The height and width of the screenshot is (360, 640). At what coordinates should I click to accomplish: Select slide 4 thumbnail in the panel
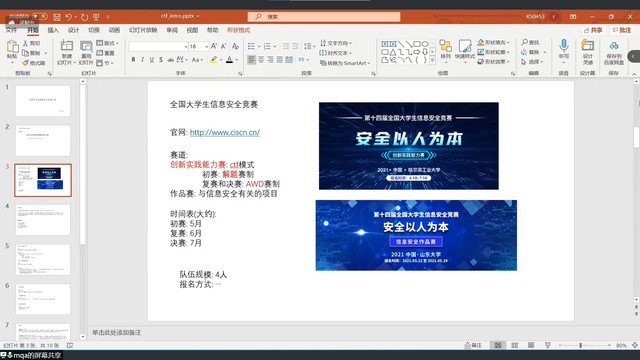click(x=43, y=220)
